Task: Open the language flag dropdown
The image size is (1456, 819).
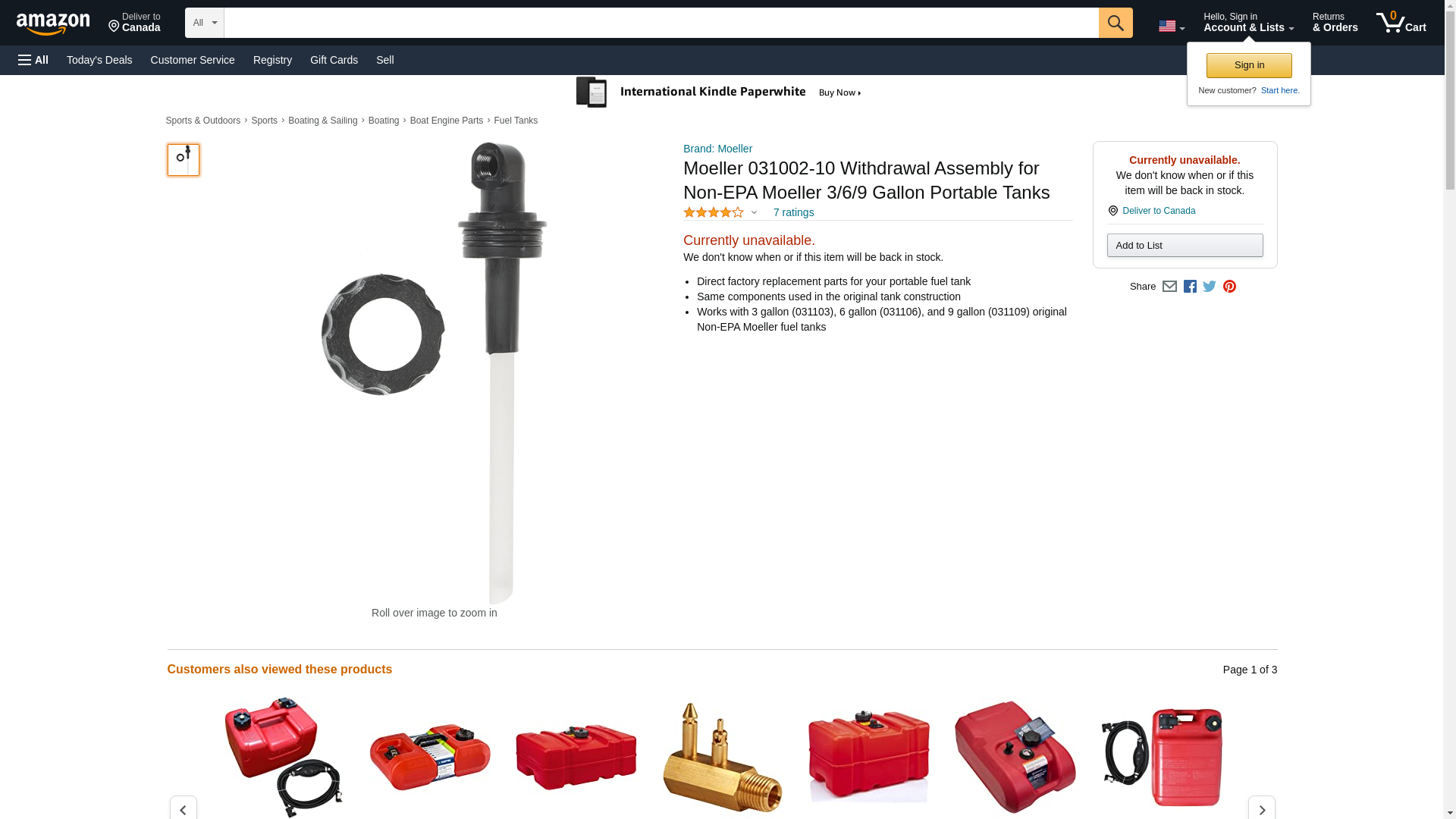Action: [1172, 27]
